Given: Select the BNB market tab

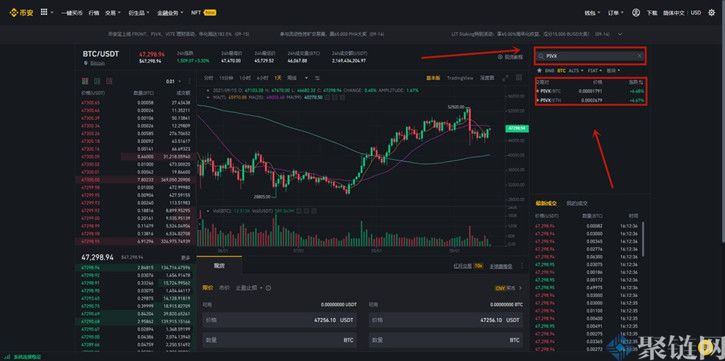Looking at the screenshot, I should click(549, 71).
